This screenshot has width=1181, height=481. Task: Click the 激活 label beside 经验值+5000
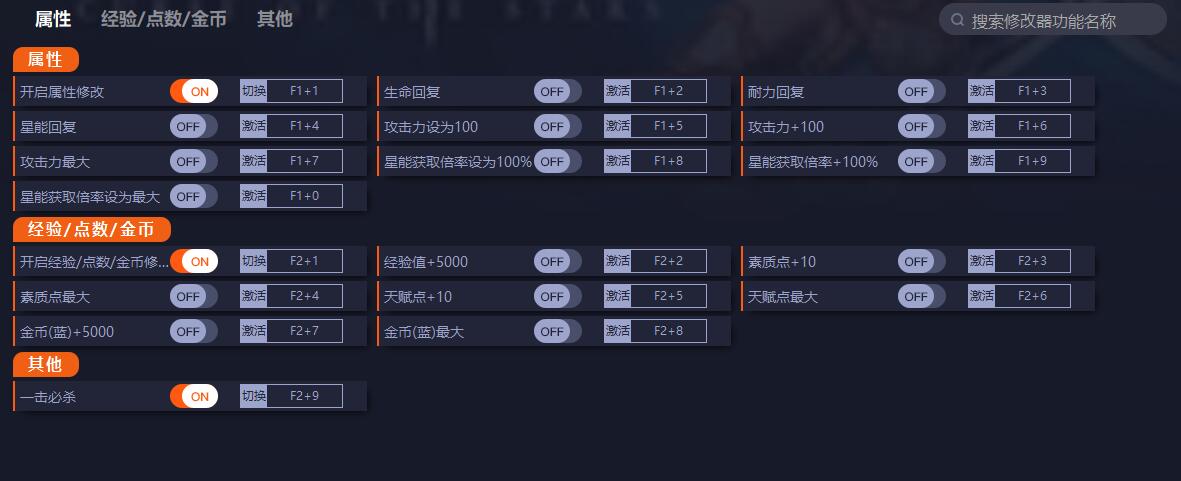click(x=617, y=260)
